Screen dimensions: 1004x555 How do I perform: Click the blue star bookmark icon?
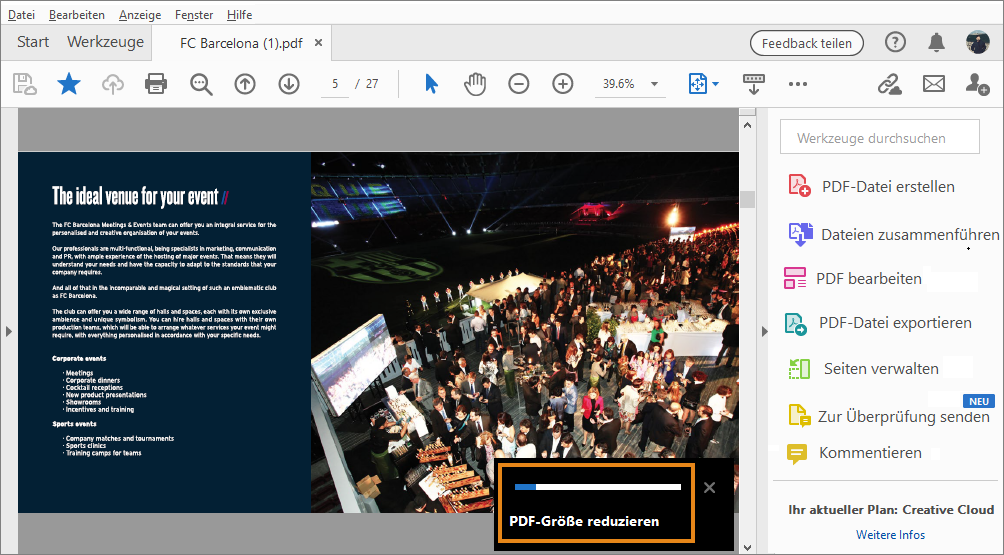(x=69, y=84)
